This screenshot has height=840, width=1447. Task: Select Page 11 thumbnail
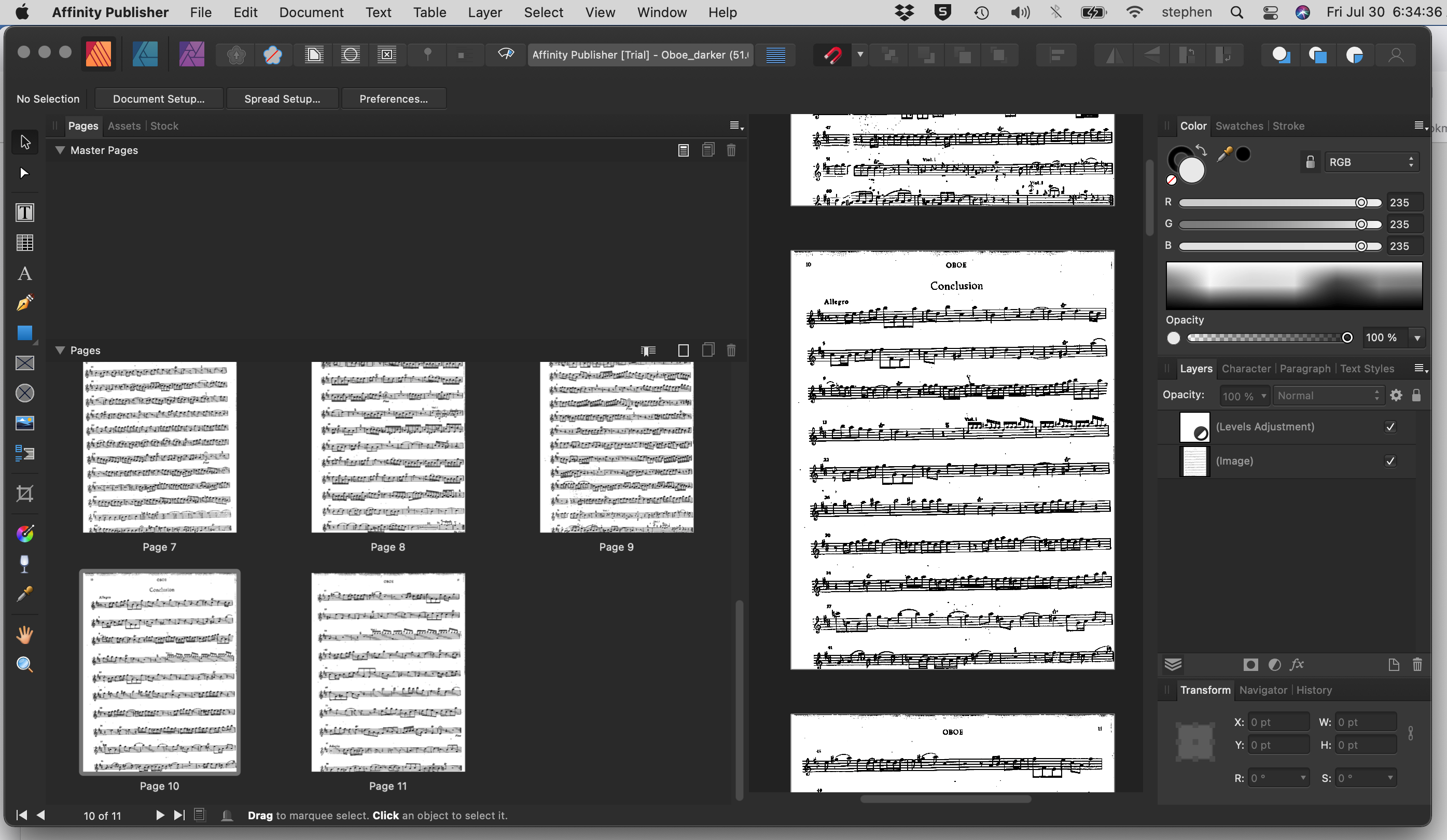point(388,672)
